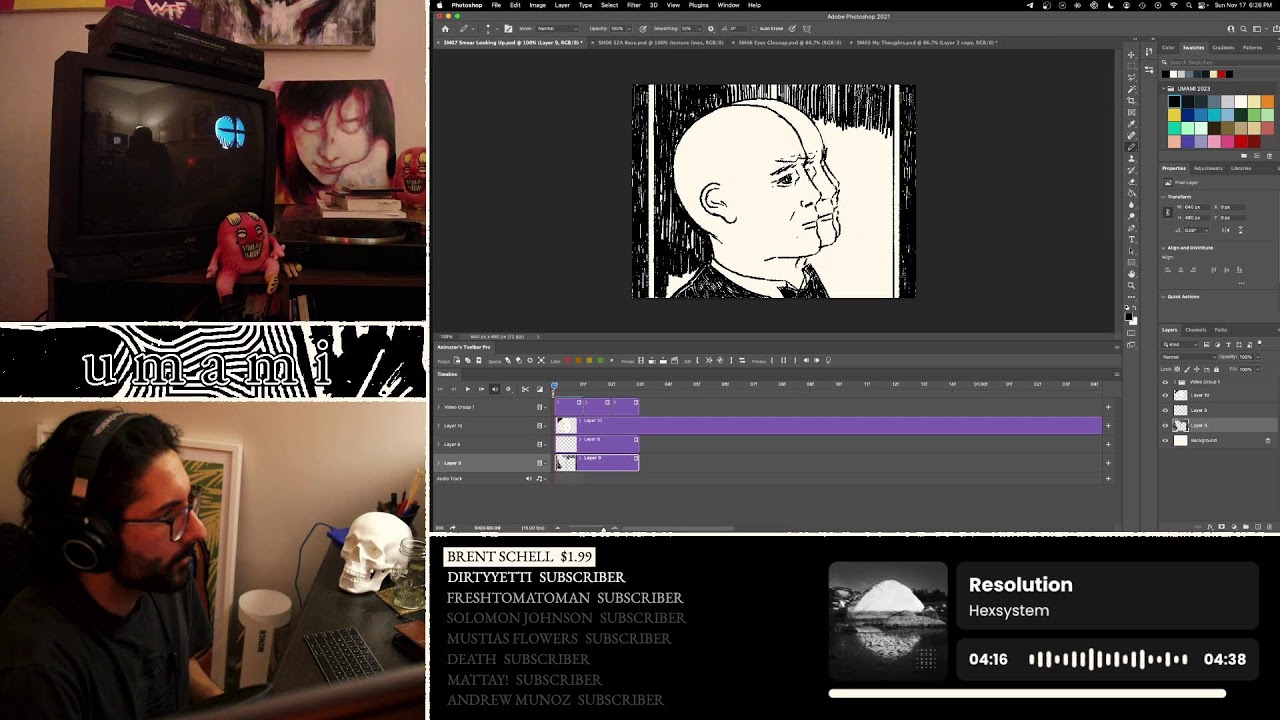The width and height of the screenshot is (1280, 720).
Task: Switch to the Gradients tab
Action: pos(1223,47)
